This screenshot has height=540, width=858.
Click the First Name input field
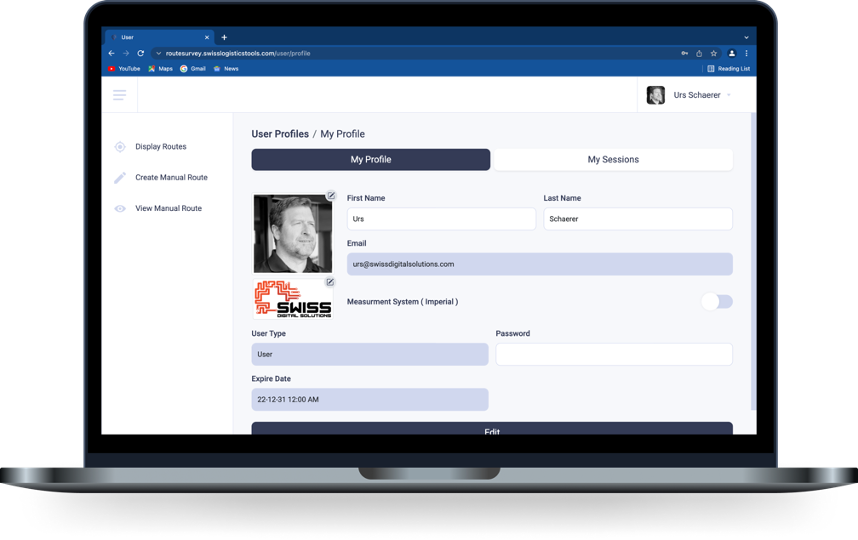(441, 219)
